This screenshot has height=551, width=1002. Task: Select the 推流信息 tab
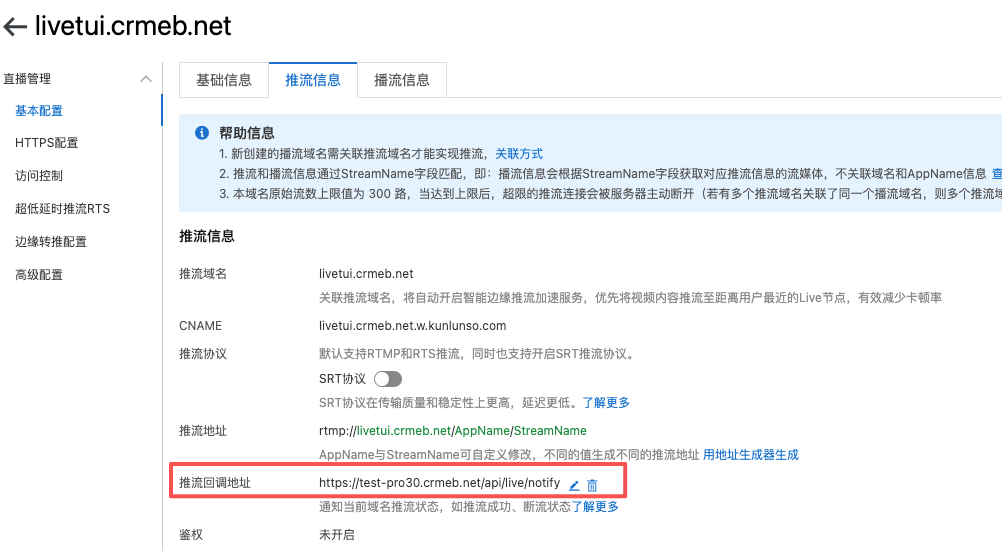pos(313,80)
